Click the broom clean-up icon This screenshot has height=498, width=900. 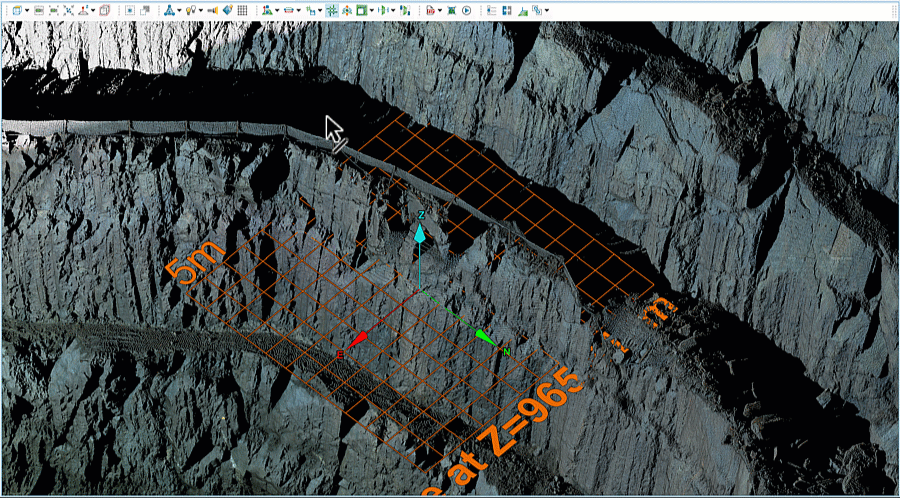pos(523,10)
